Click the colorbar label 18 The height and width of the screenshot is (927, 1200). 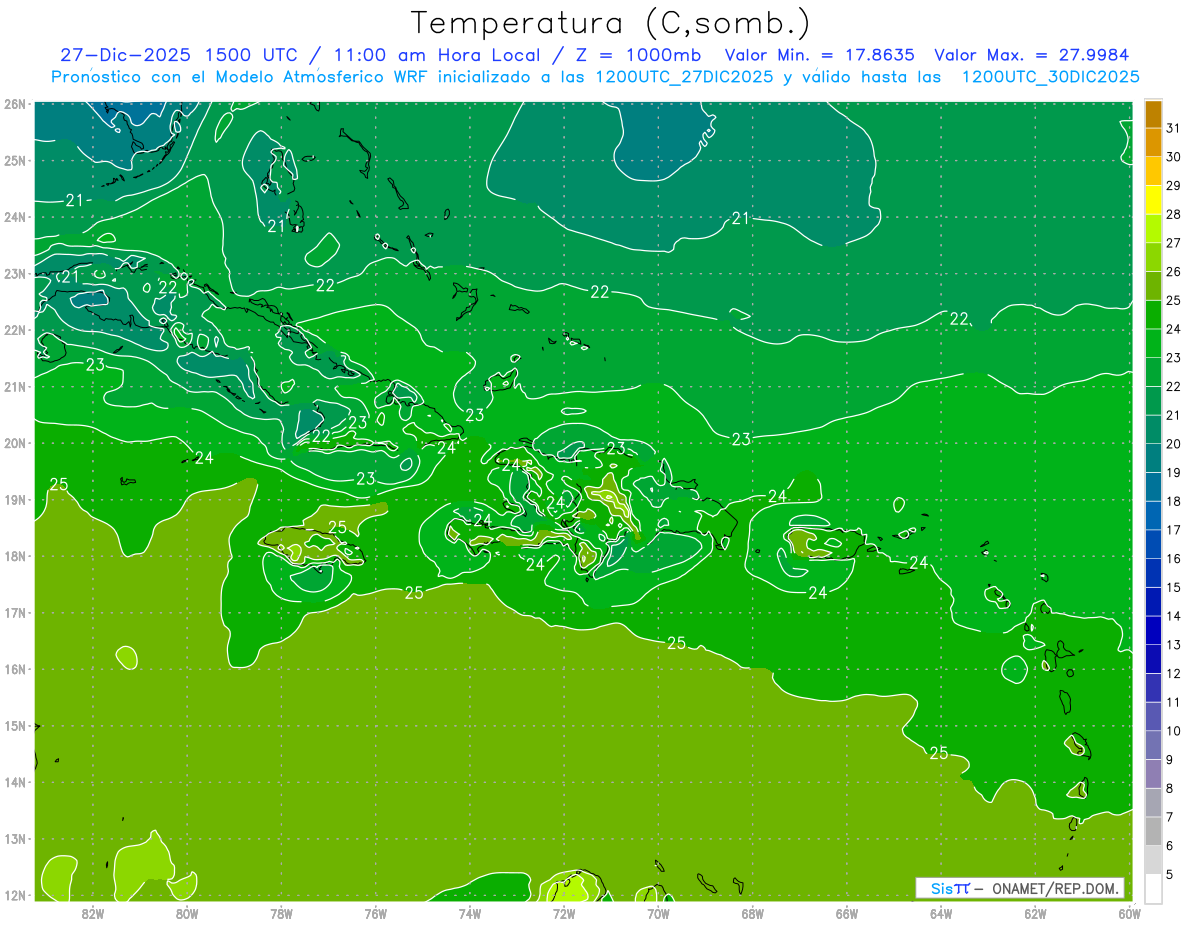pyautogui.click(x=1173, y=501)
